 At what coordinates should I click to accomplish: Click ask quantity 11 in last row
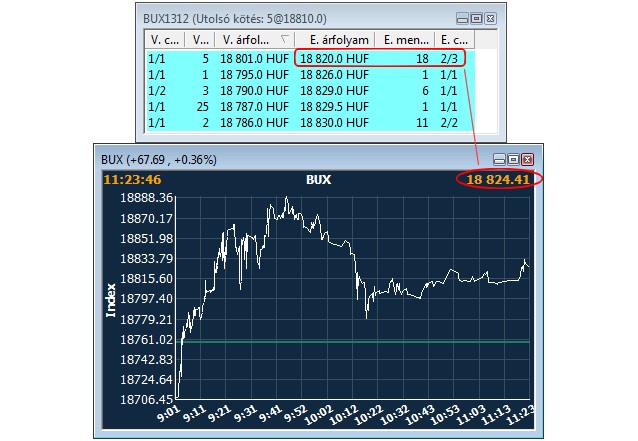422,122
